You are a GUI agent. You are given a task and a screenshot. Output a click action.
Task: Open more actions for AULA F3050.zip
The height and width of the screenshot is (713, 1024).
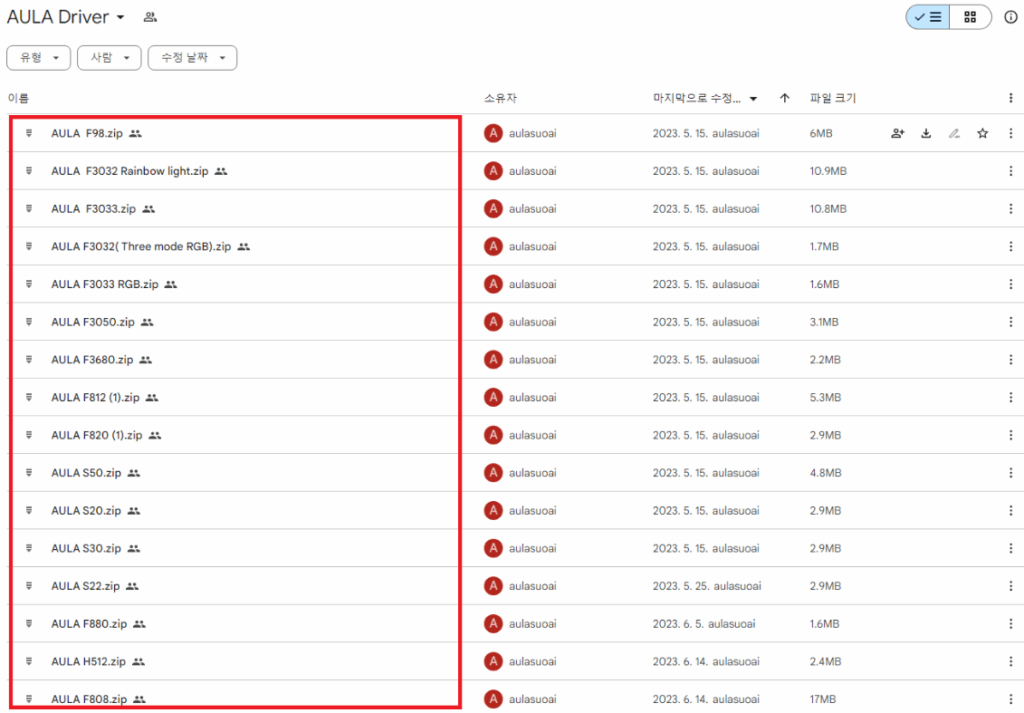[1010, 322]
